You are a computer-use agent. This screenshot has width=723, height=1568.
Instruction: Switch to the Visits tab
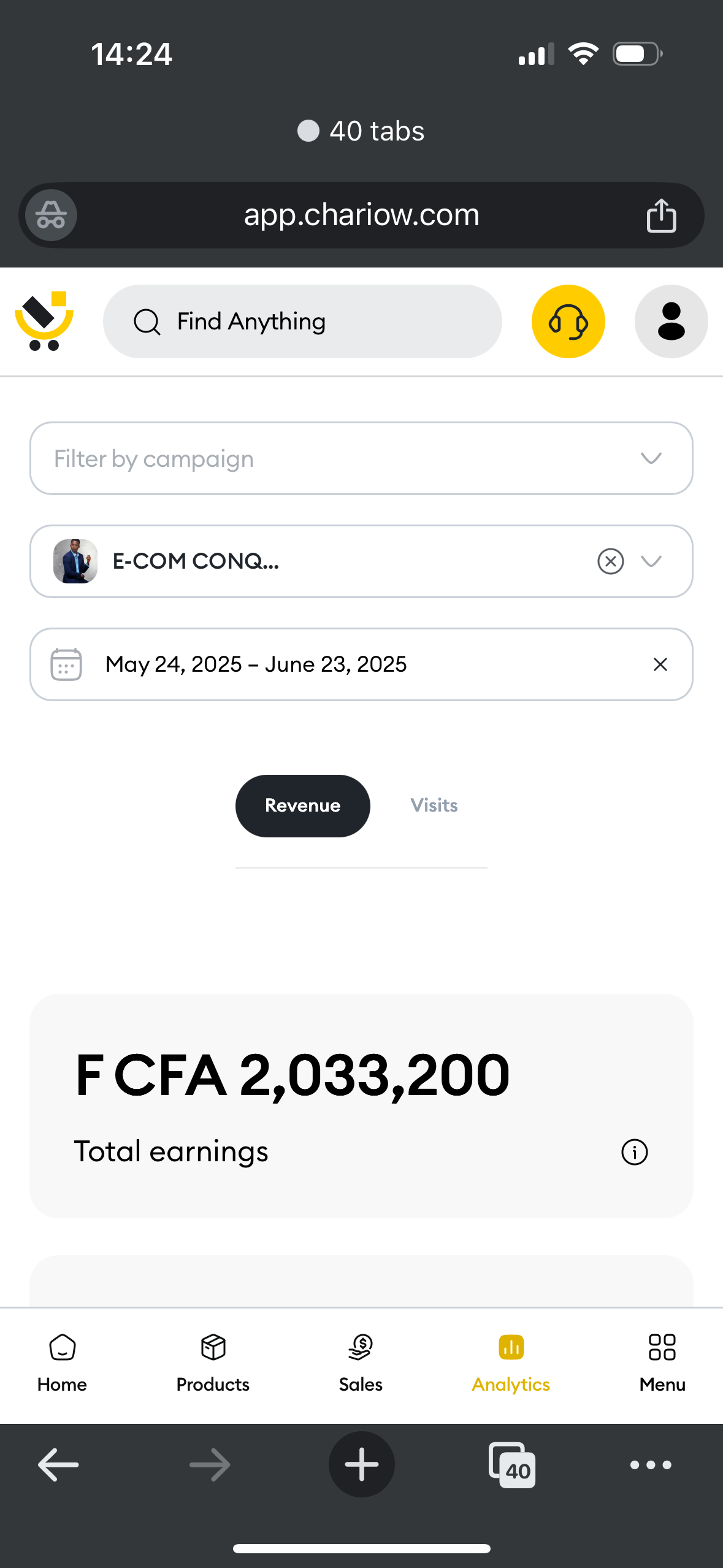tap(434, 805)
